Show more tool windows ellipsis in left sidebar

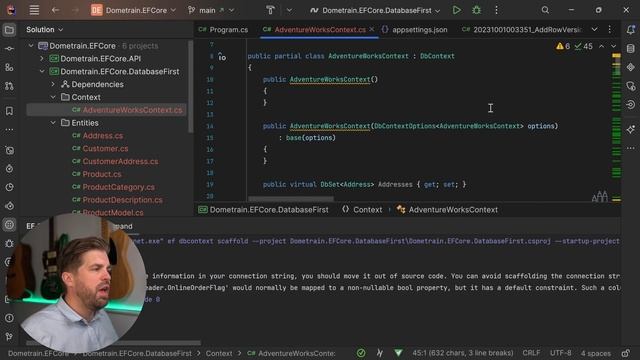pyautogui.click(x=9, y=130)
